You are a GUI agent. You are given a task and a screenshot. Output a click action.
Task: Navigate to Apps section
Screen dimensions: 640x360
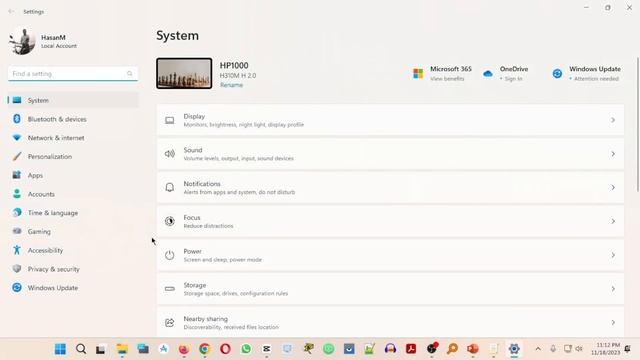[x=73, y=175]
